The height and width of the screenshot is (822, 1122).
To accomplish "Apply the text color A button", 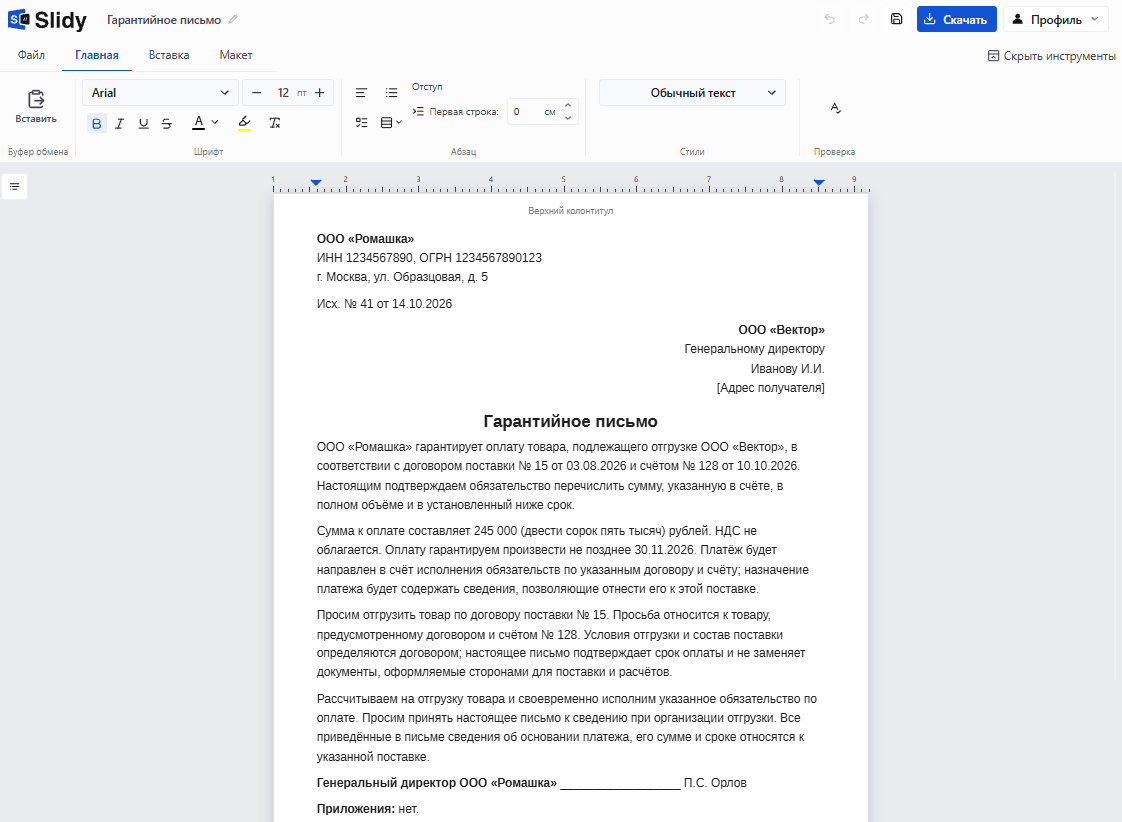I will [x=199, y=122].
